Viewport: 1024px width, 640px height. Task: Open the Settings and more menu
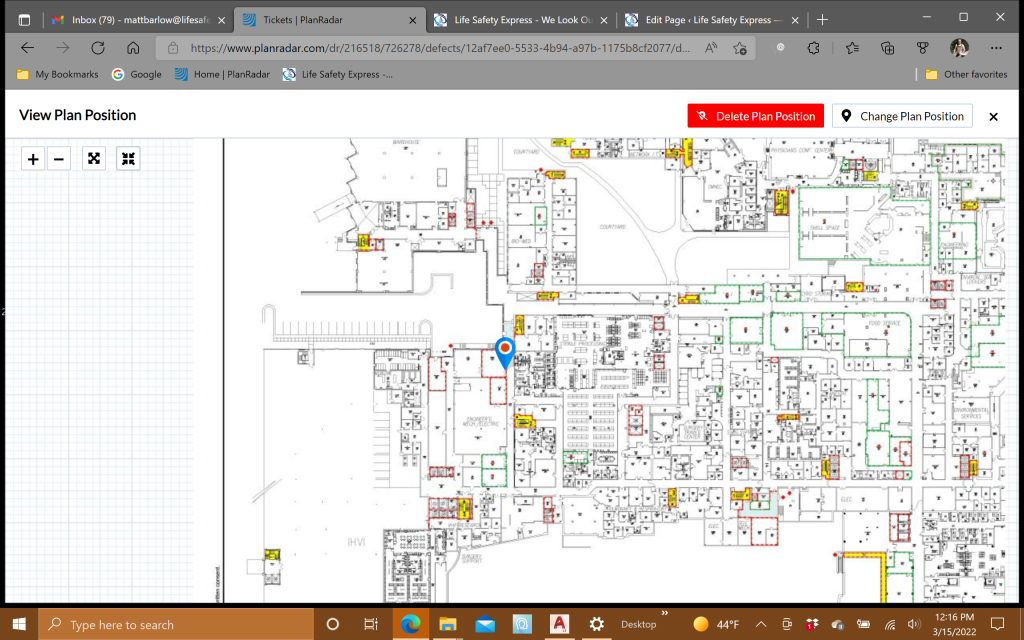(x=996, y=48)
